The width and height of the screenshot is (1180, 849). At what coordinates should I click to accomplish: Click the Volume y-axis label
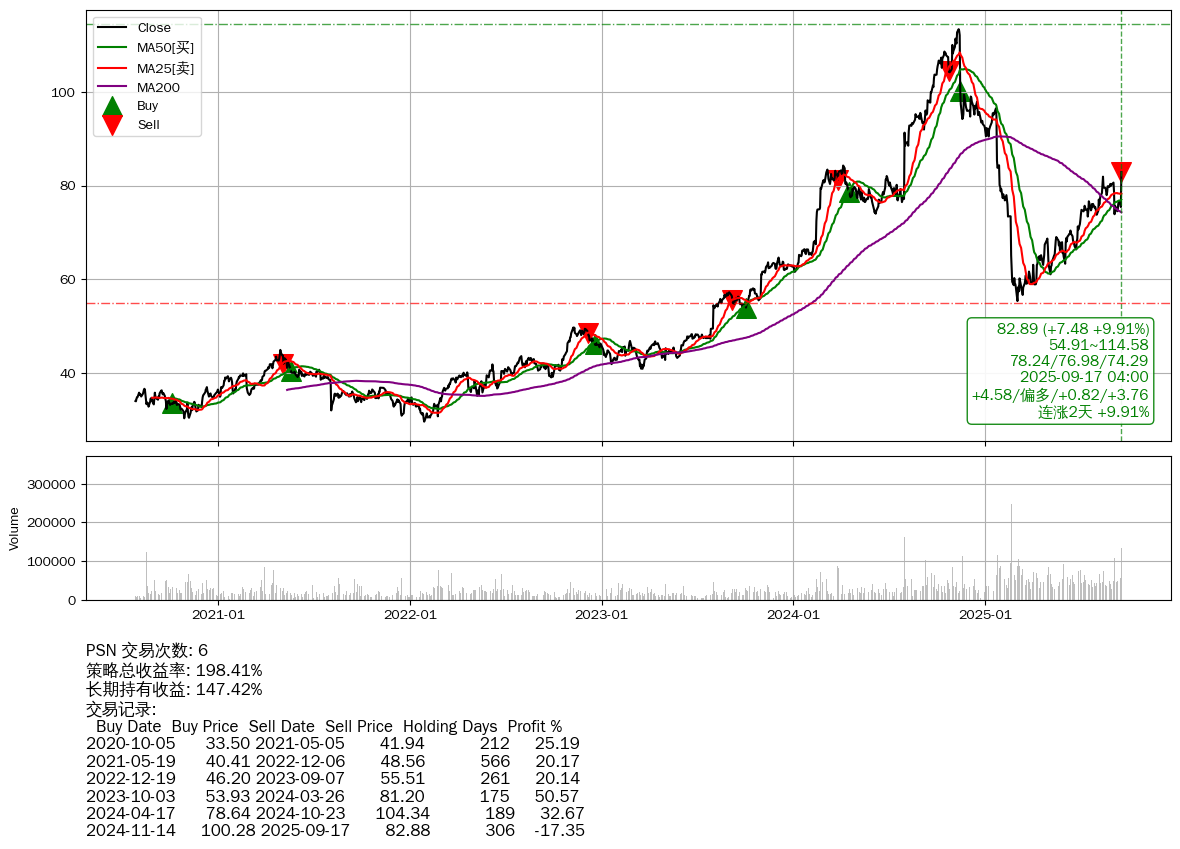tap(14, 528)
